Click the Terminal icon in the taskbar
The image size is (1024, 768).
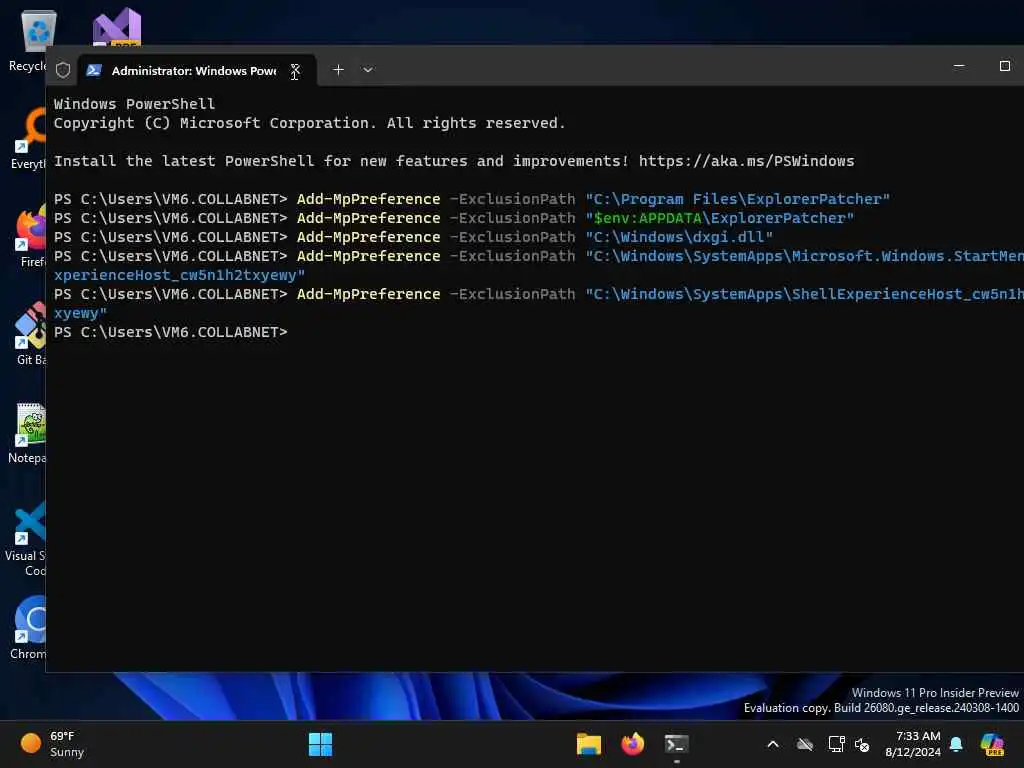(676, 744)
